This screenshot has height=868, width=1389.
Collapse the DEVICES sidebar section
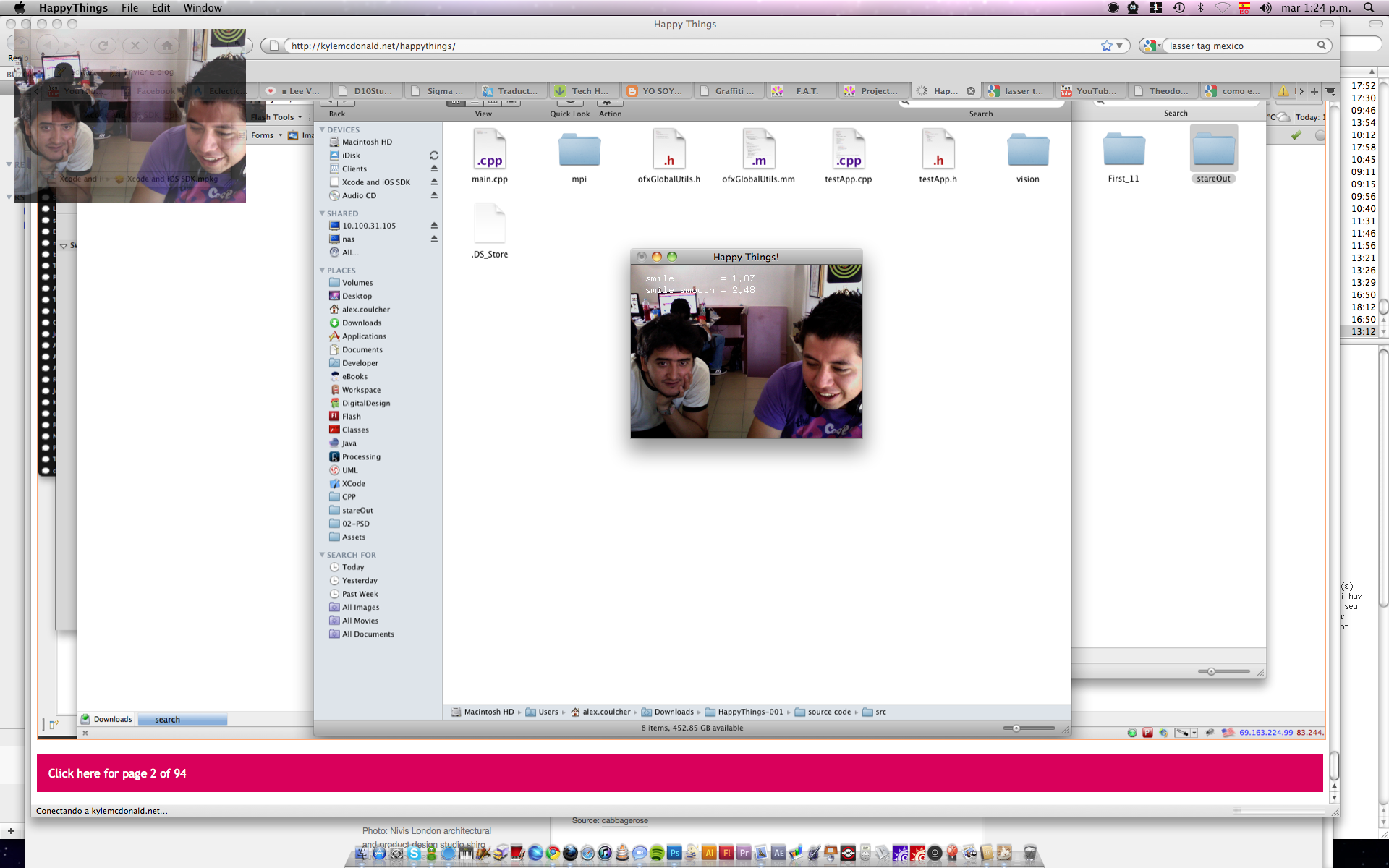pyautogui.click(x=322, y=129)
